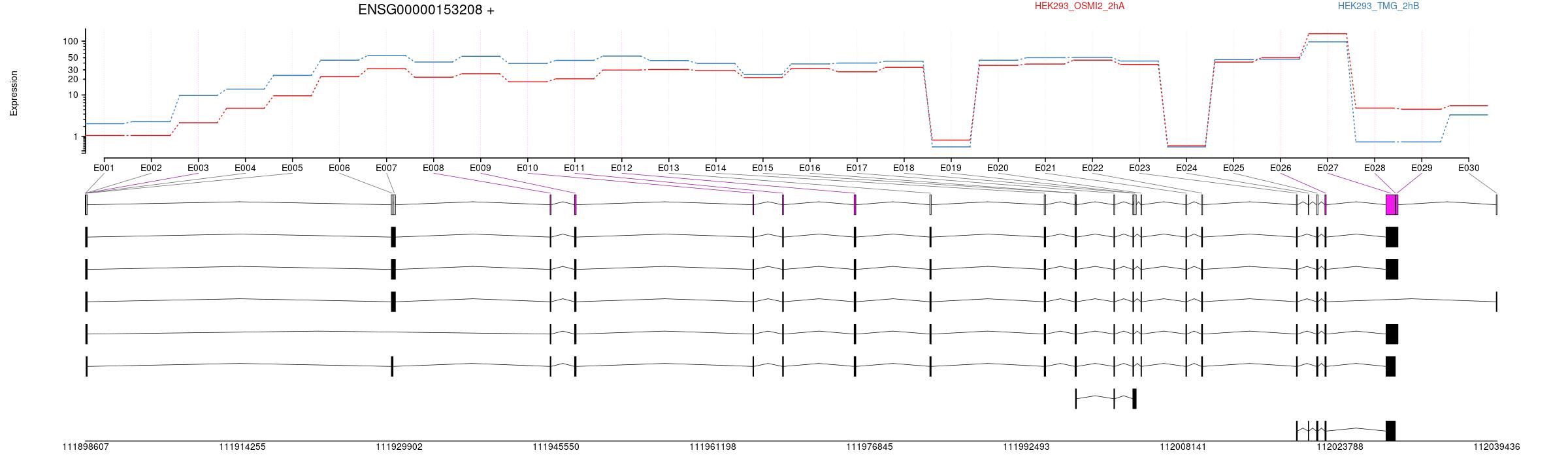Click the large magenta exon block in gene model
The height and width of the screenshot is (457, 1568).
tap(1392, 204)
